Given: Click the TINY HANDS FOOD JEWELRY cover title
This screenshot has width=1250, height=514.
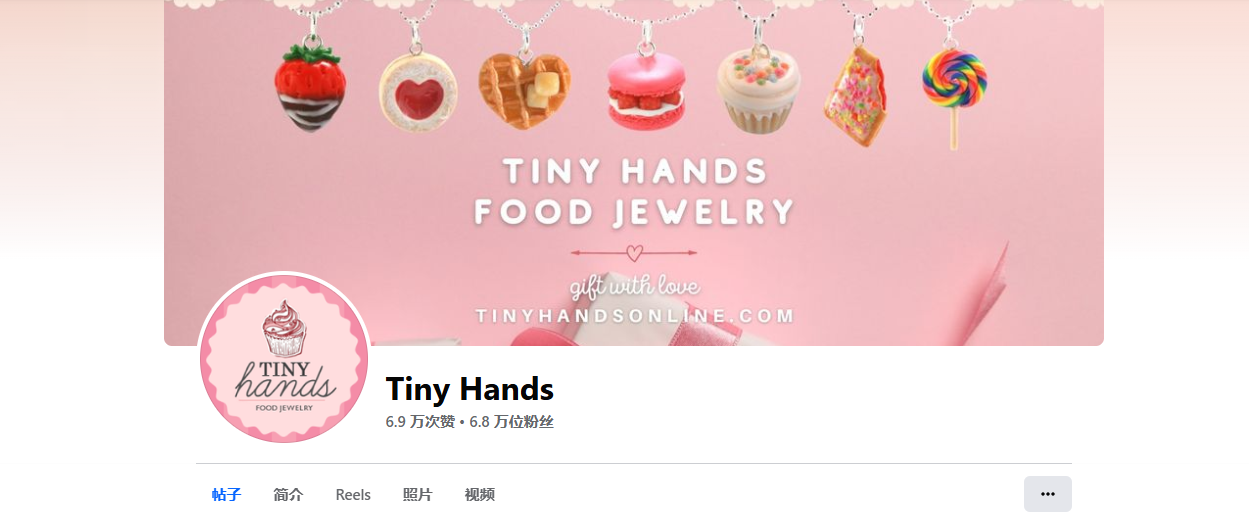Looking at the screenshot, I should click(x=634, y=191).
